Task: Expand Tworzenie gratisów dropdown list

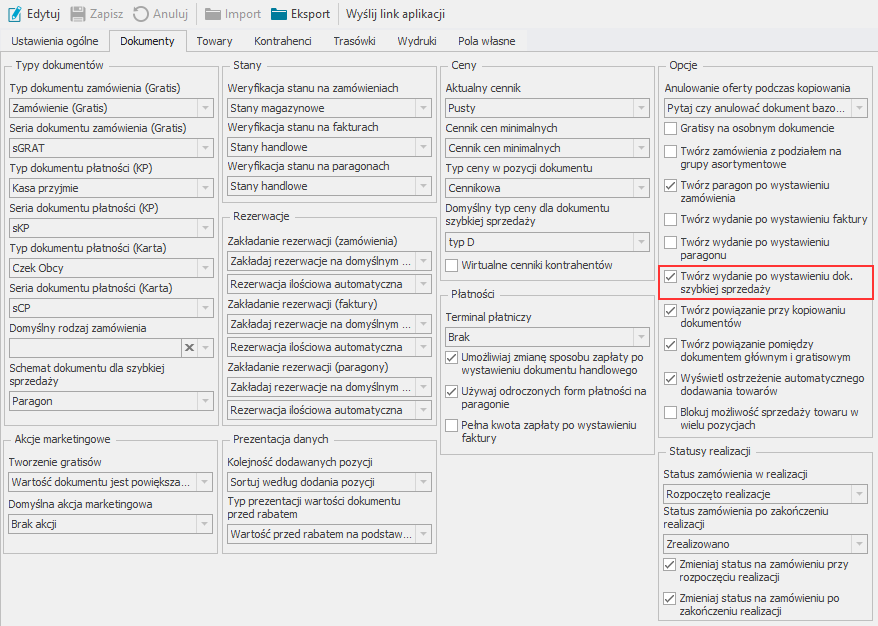Action: click(x=205, y=481)
